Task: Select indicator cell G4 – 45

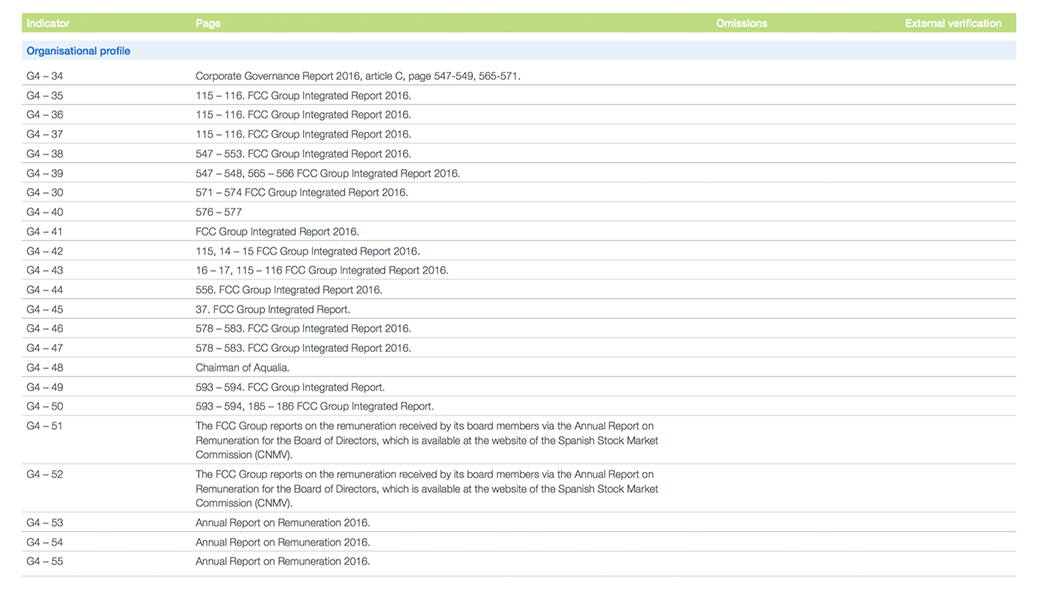Action: tap(44, 310)
